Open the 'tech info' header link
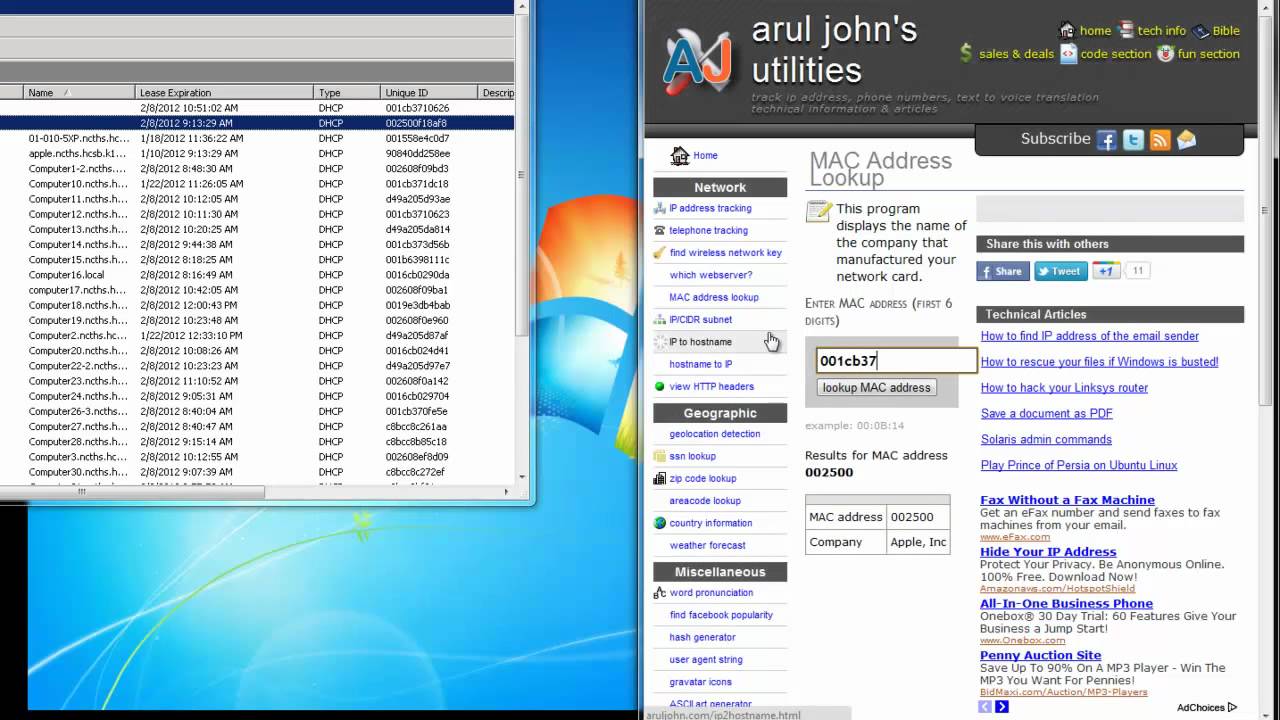1280x720 pixels. [x=1162, y=31]
